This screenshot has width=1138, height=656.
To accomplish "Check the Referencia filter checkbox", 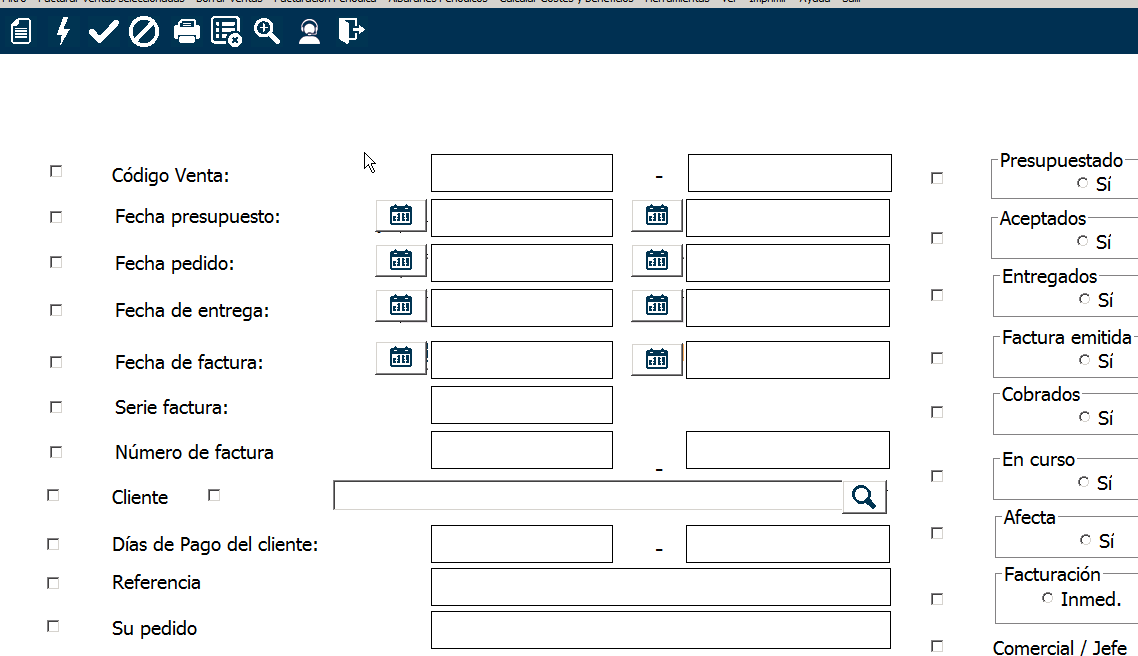I will pyautogui.click(x=53, y=583).
